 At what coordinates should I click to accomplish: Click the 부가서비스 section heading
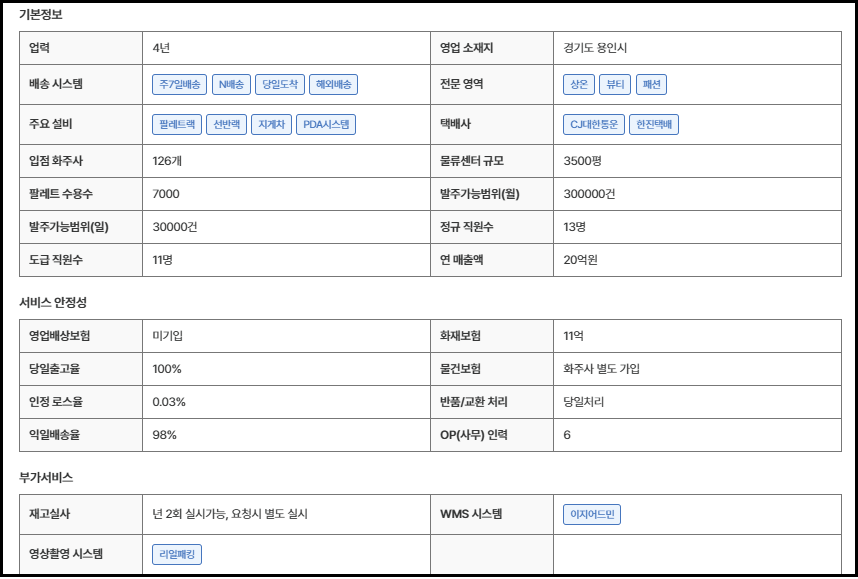click(x=46, y=478)
